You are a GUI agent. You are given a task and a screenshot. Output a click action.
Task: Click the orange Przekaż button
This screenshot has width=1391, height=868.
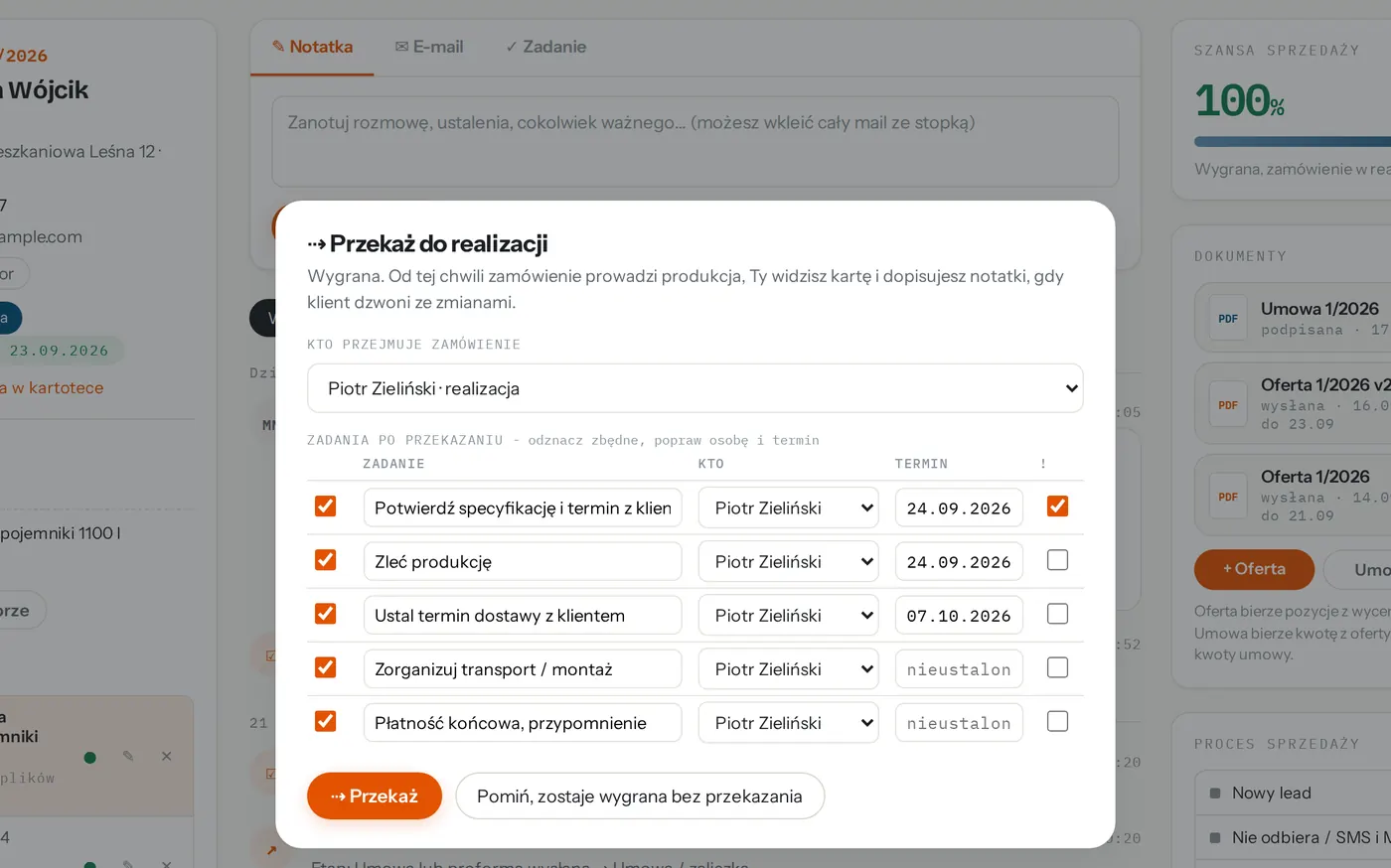pyautogui.click(x=375, y=796)
